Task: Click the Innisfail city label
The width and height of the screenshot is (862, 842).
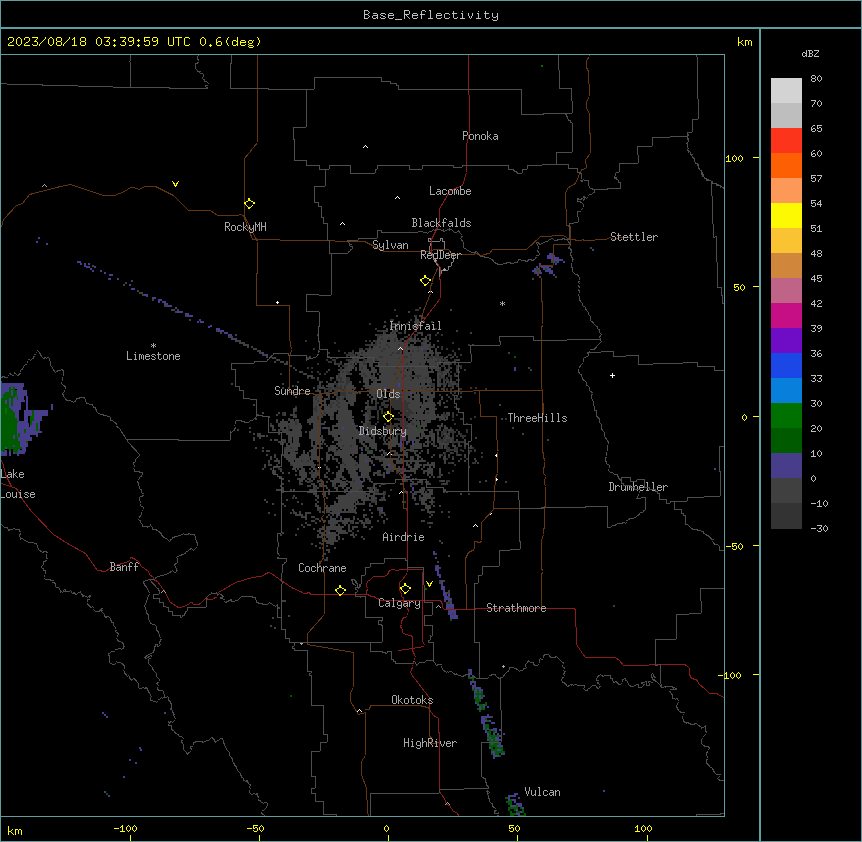Action: click(x=415, y=326)
